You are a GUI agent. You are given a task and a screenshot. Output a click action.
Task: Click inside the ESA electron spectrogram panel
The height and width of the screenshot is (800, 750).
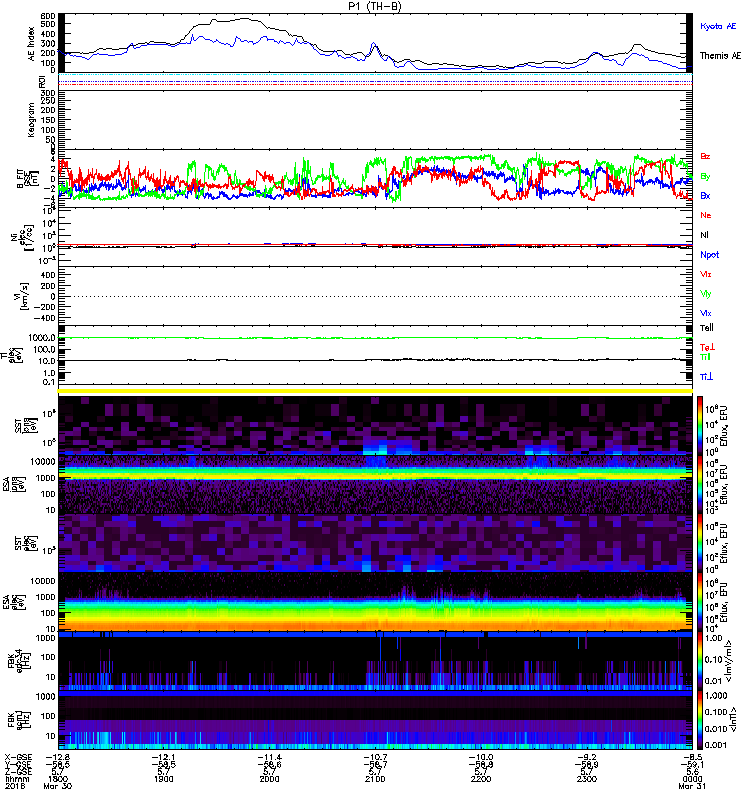(x=375, y=602)
